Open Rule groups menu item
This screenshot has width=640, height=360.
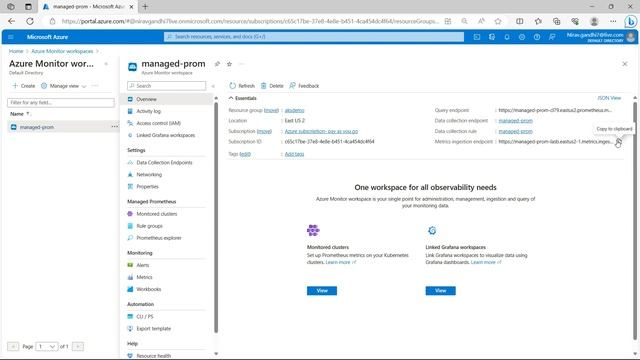click(149, 226)
